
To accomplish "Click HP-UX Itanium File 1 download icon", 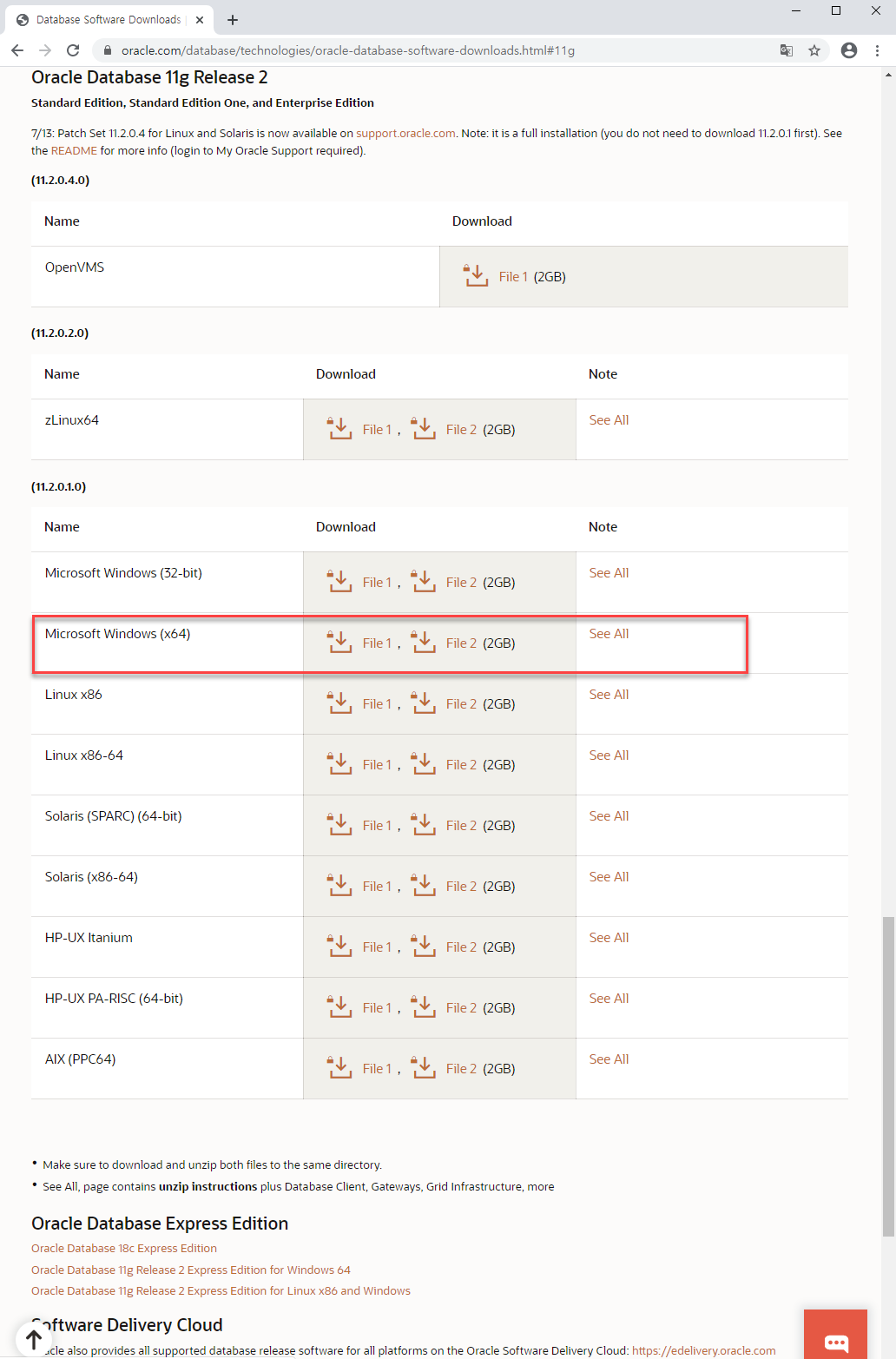I will (x=339, y=946).
